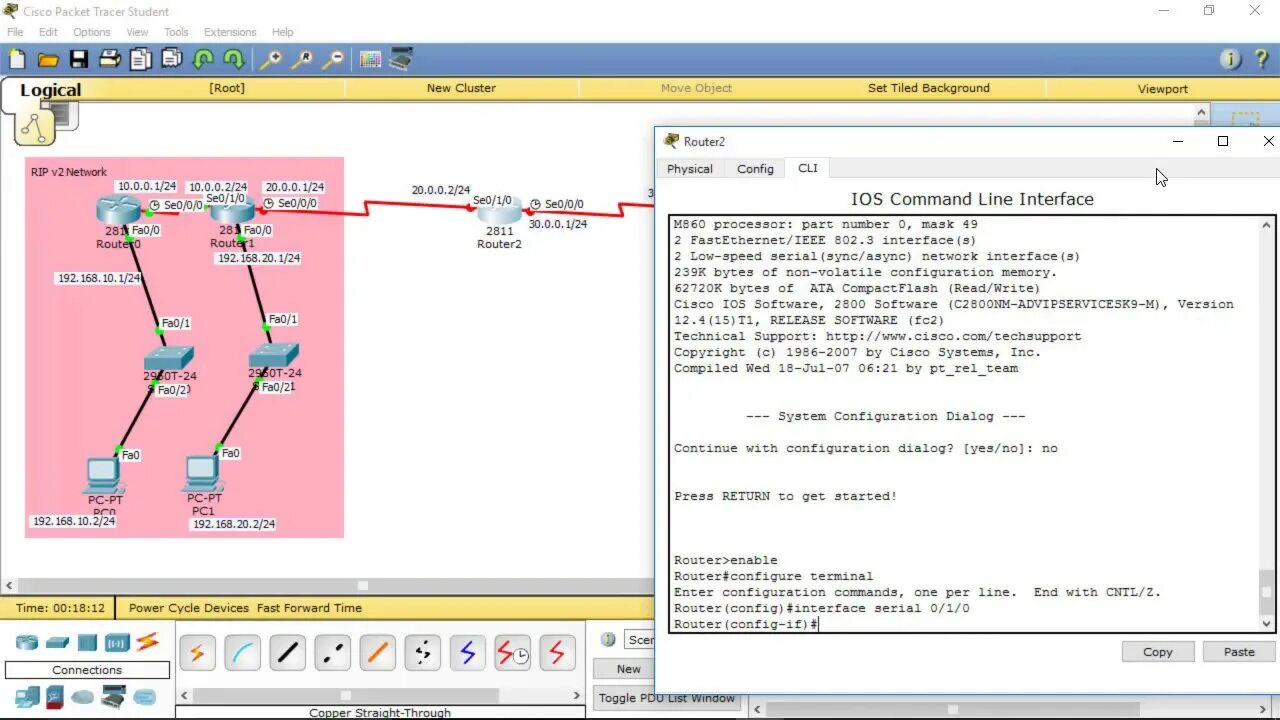The width and height of the screenshot is (1280, 720).
Task: Choose the Copper Straight-Through cable
Action: (287, 654)
